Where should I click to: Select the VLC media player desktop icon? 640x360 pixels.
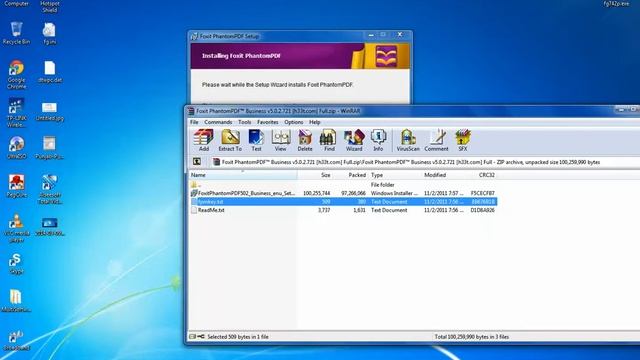(x=16, y=229)
